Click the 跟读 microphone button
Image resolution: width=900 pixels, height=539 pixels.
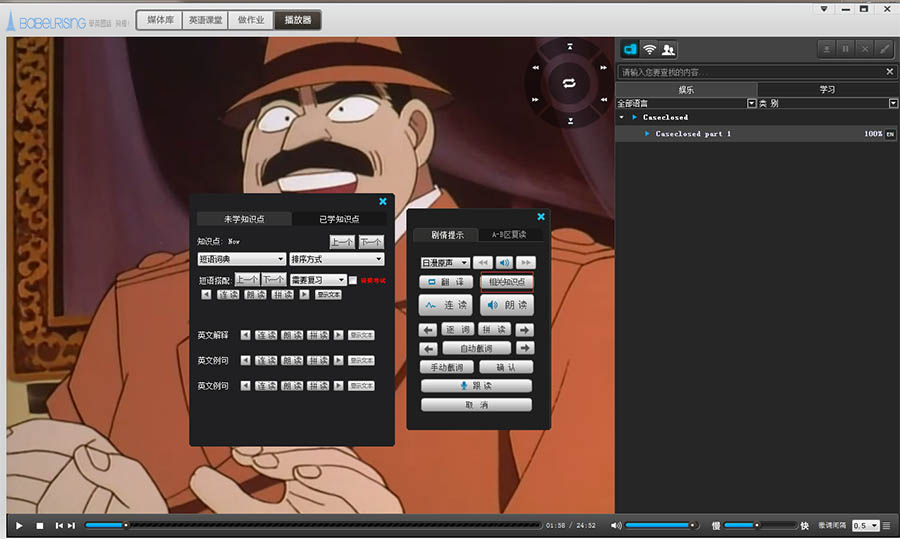coord(476,386)
